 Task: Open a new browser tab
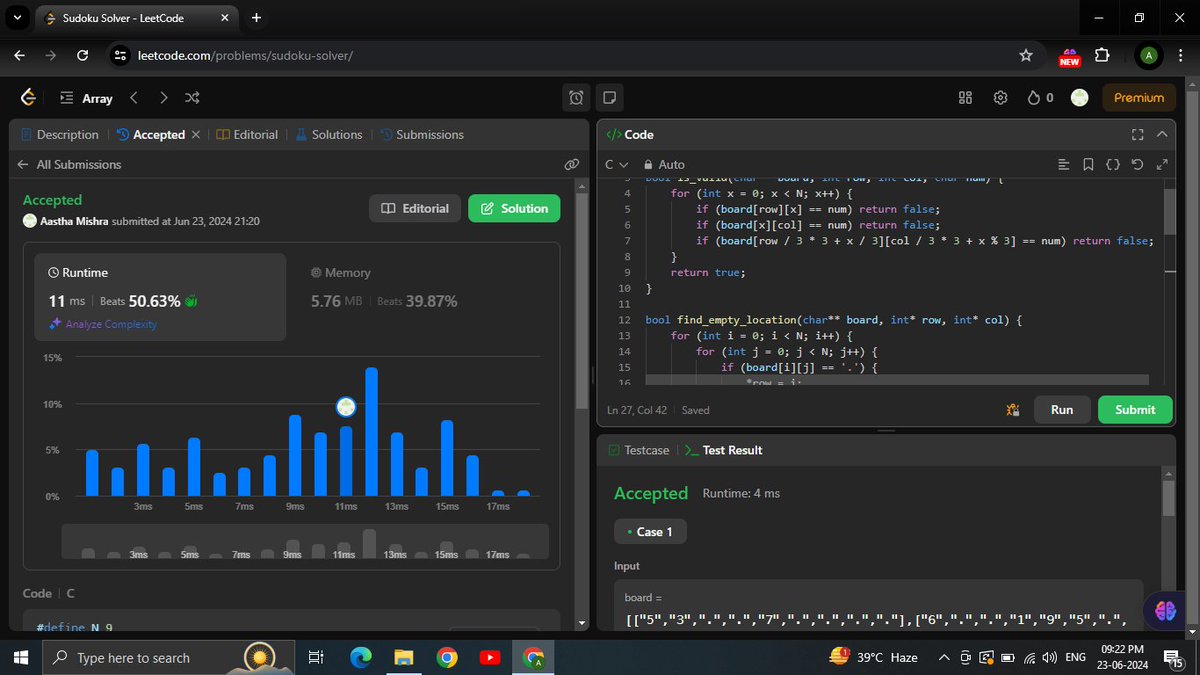pyautogui.click(x=256, y=17)
